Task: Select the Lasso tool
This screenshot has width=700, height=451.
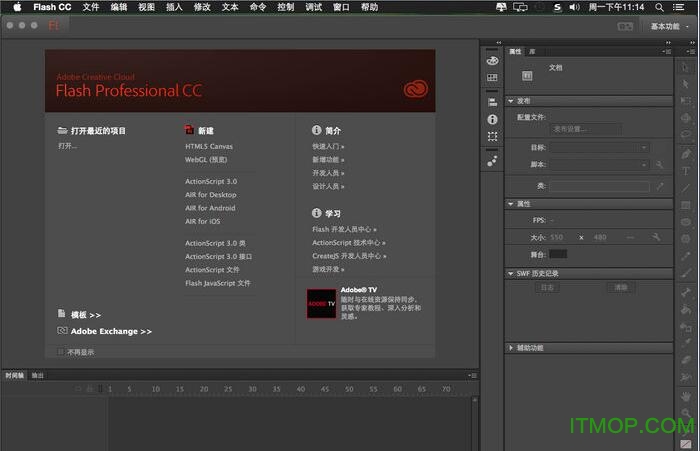Action: [x=685, y=134]
